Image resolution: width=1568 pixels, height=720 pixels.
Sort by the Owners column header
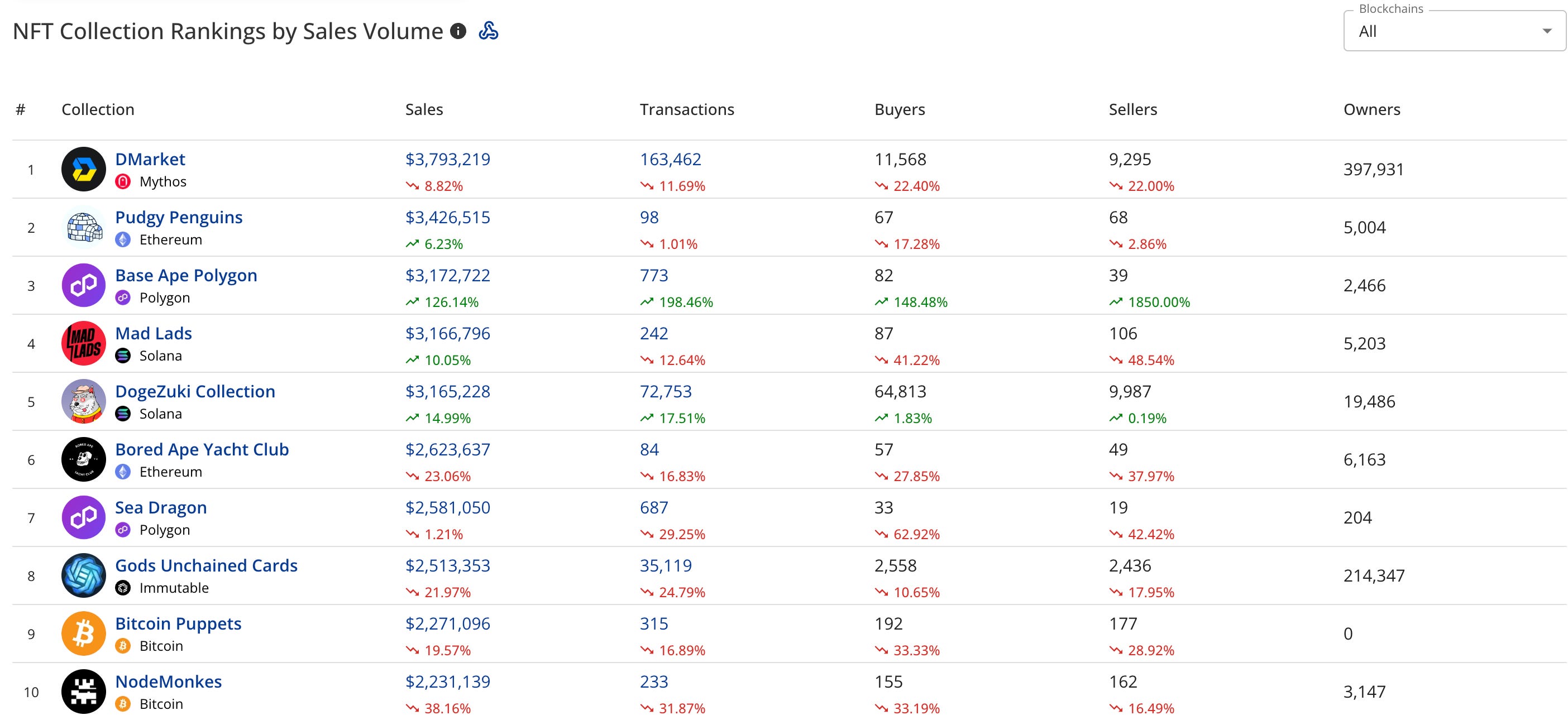(1371, 109)
